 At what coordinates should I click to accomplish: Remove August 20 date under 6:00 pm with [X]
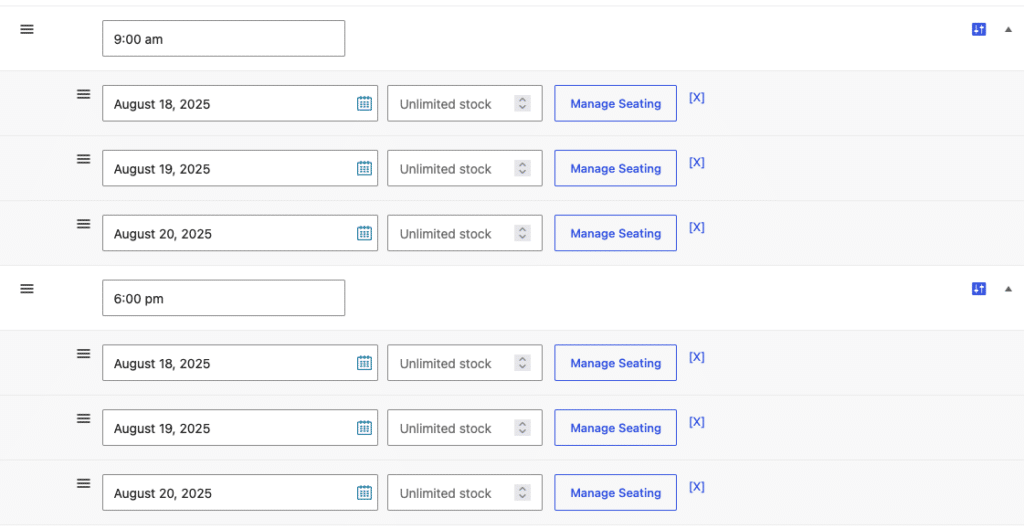[x=697, y=487]
